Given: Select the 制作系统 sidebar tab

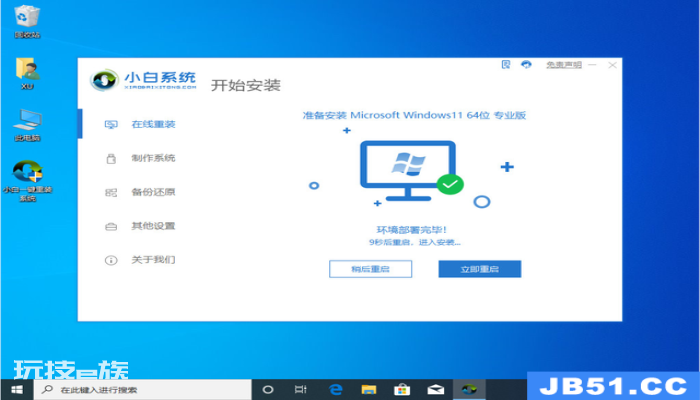Looking at the screenshot, I should (x=153, y=158).
